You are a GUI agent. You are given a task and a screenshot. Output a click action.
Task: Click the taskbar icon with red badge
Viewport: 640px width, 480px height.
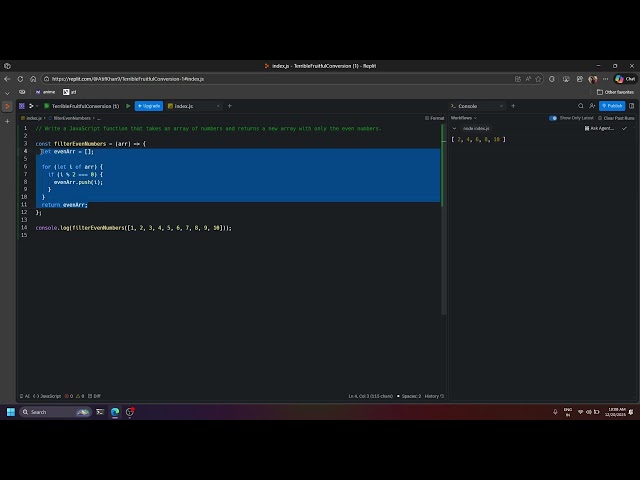click(130, 412)
